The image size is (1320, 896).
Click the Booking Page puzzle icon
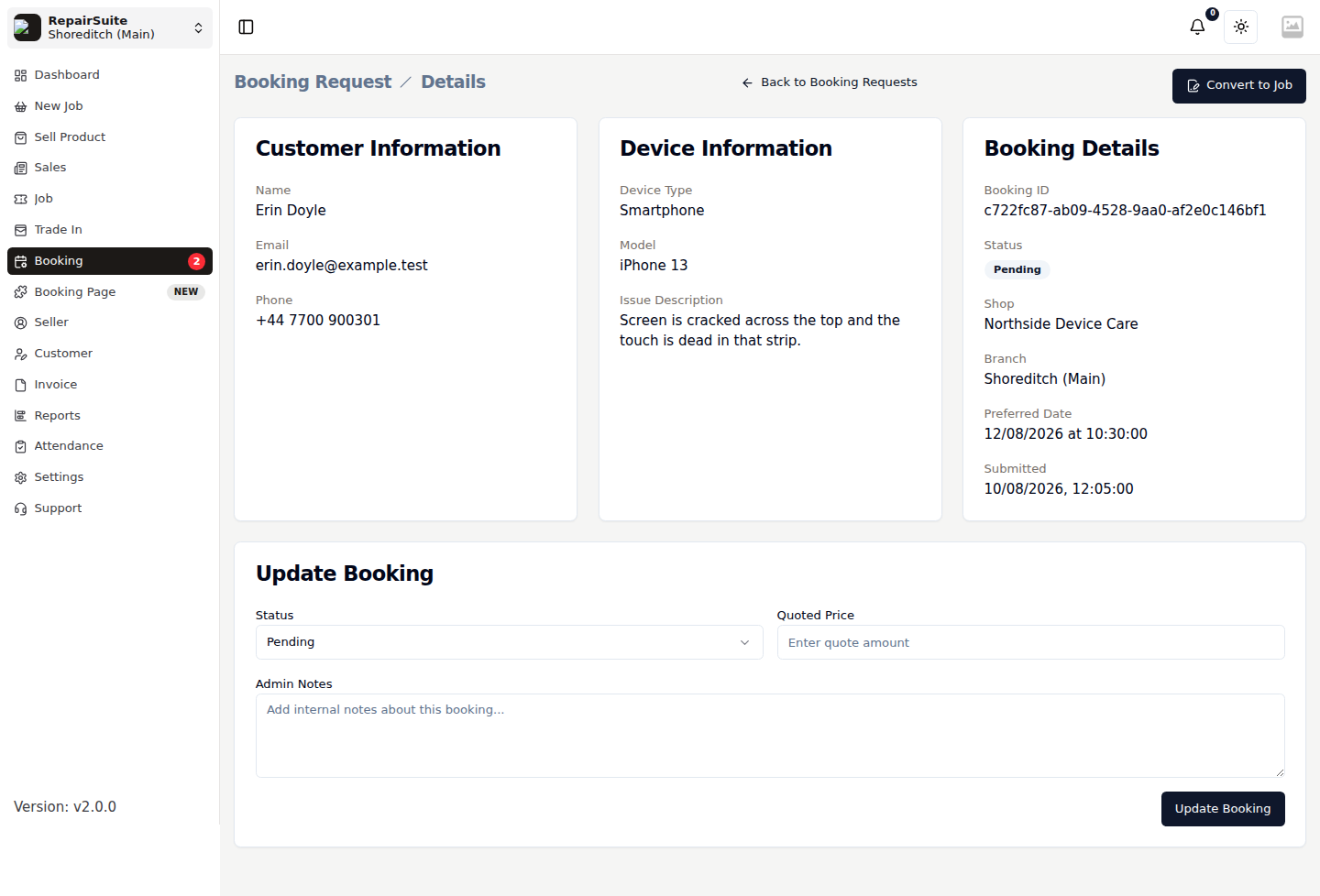(20, 292)
